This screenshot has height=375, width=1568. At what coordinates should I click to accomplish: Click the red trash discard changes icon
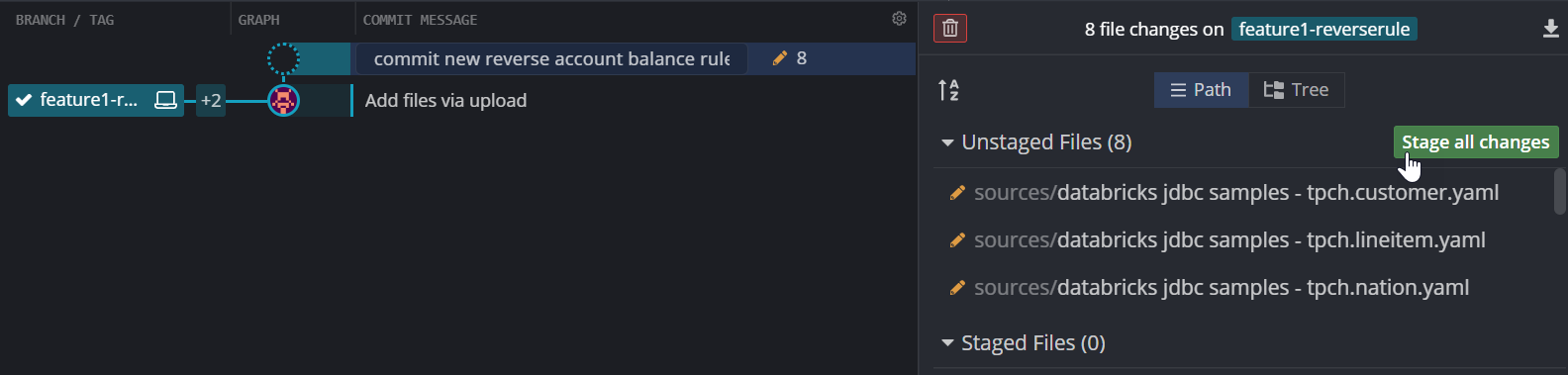tap(949, 29)
